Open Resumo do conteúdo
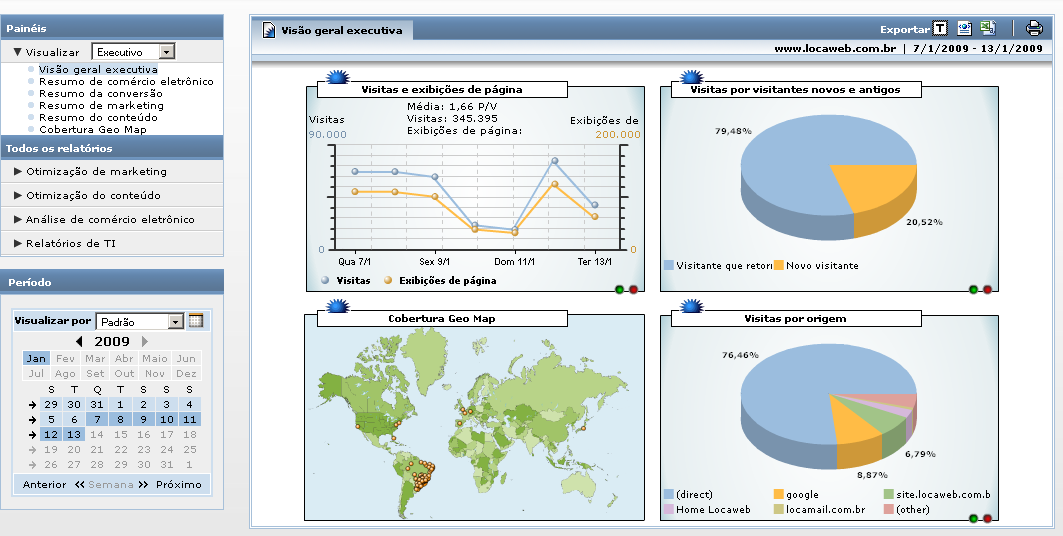The image size is (1063, 536). point(99,117)
